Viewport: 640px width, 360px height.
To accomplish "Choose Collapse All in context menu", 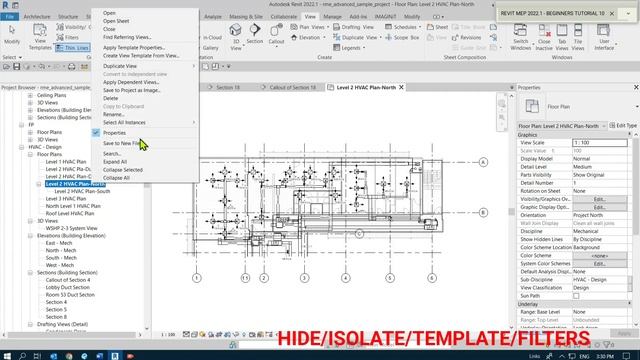I will click(x=116, y=178).
